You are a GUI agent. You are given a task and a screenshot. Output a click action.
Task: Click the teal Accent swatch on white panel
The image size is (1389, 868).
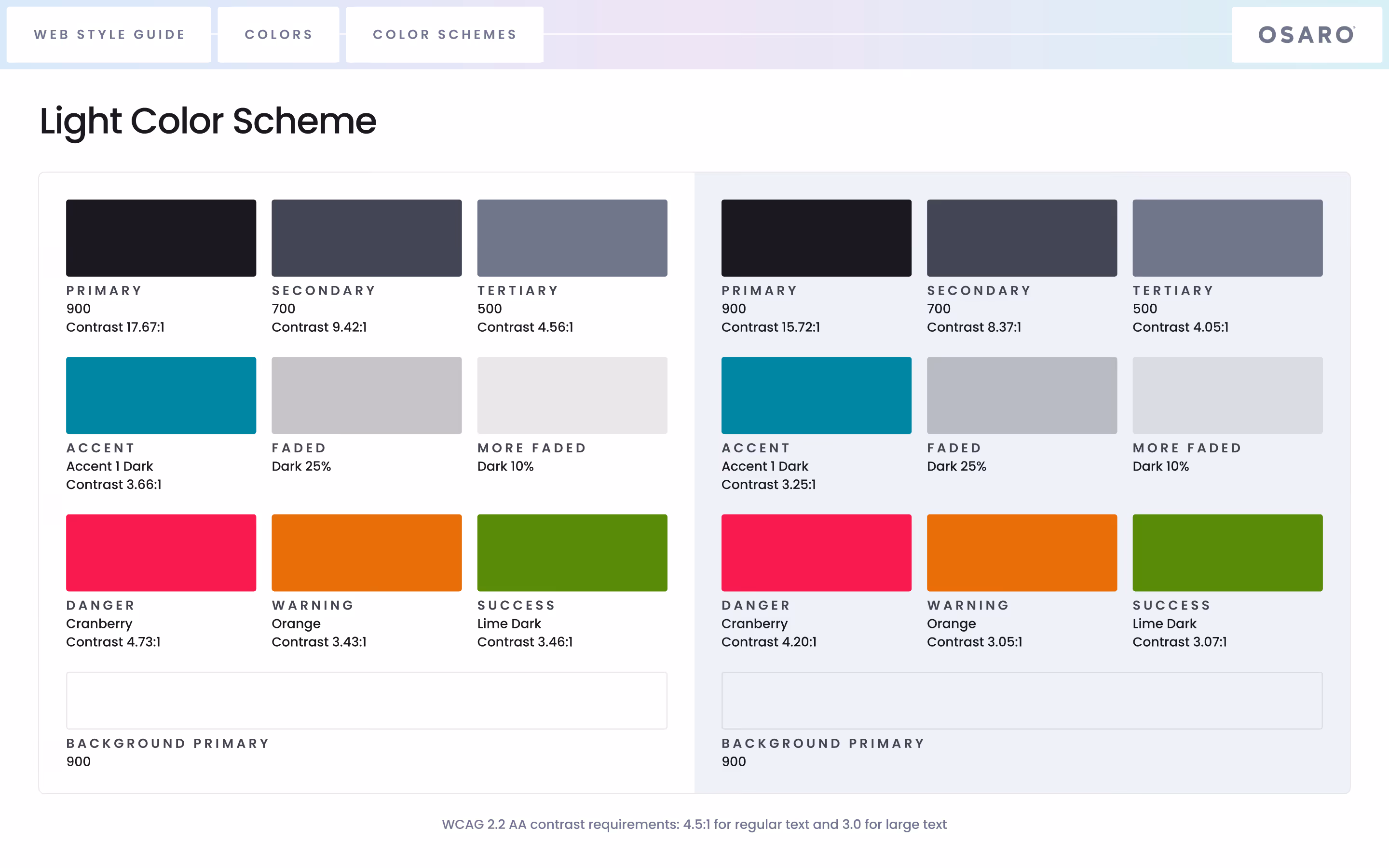click(x=161, y=395)
